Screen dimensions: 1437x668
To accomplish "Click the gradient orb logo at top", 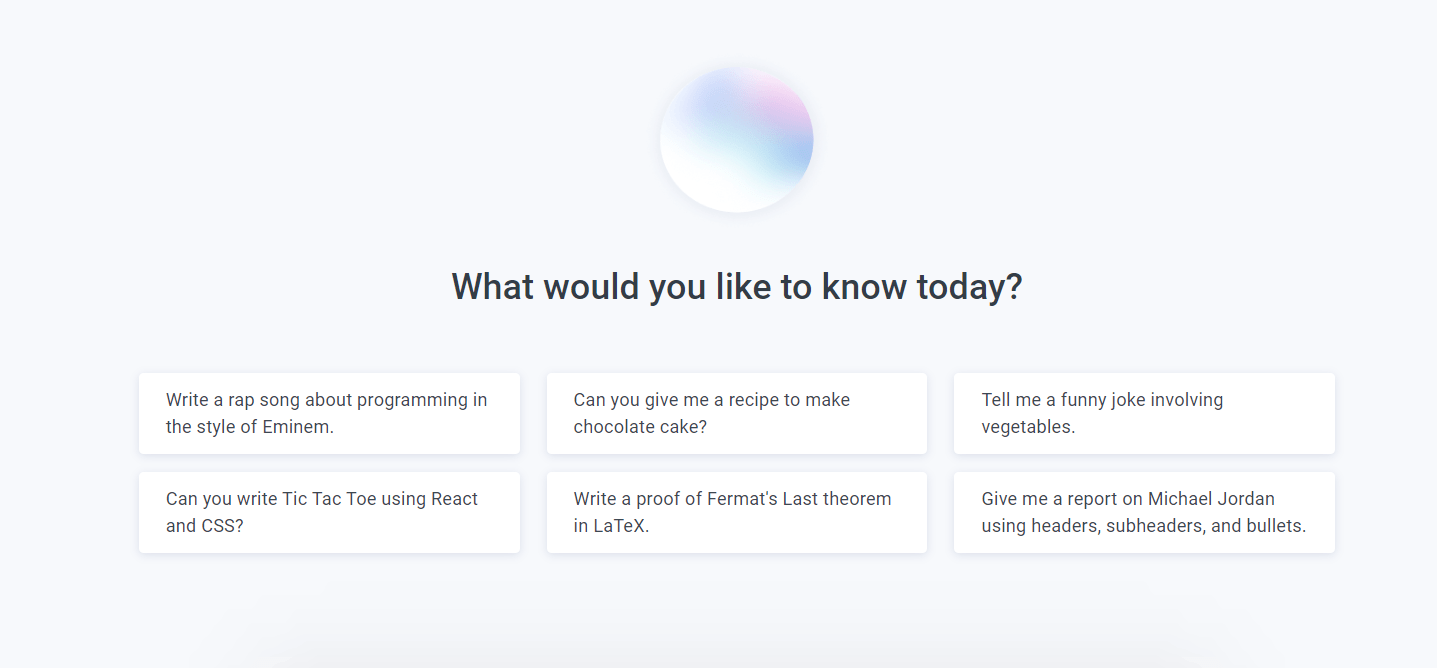I will 736,139.
